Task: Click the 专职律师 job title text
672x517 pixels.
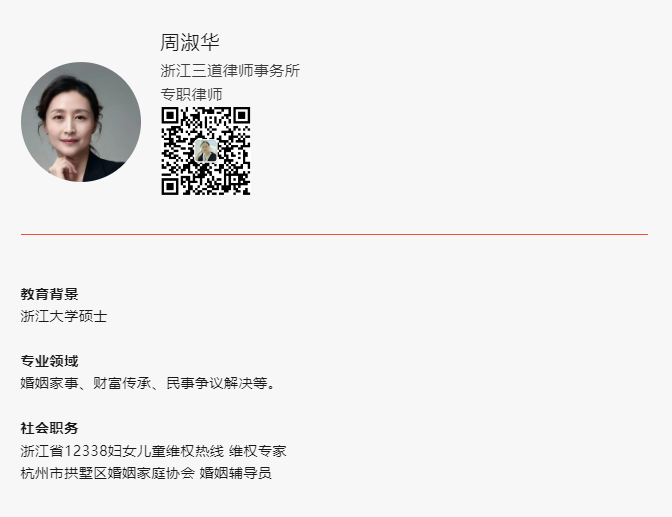Action: click(x=192, y=94)
